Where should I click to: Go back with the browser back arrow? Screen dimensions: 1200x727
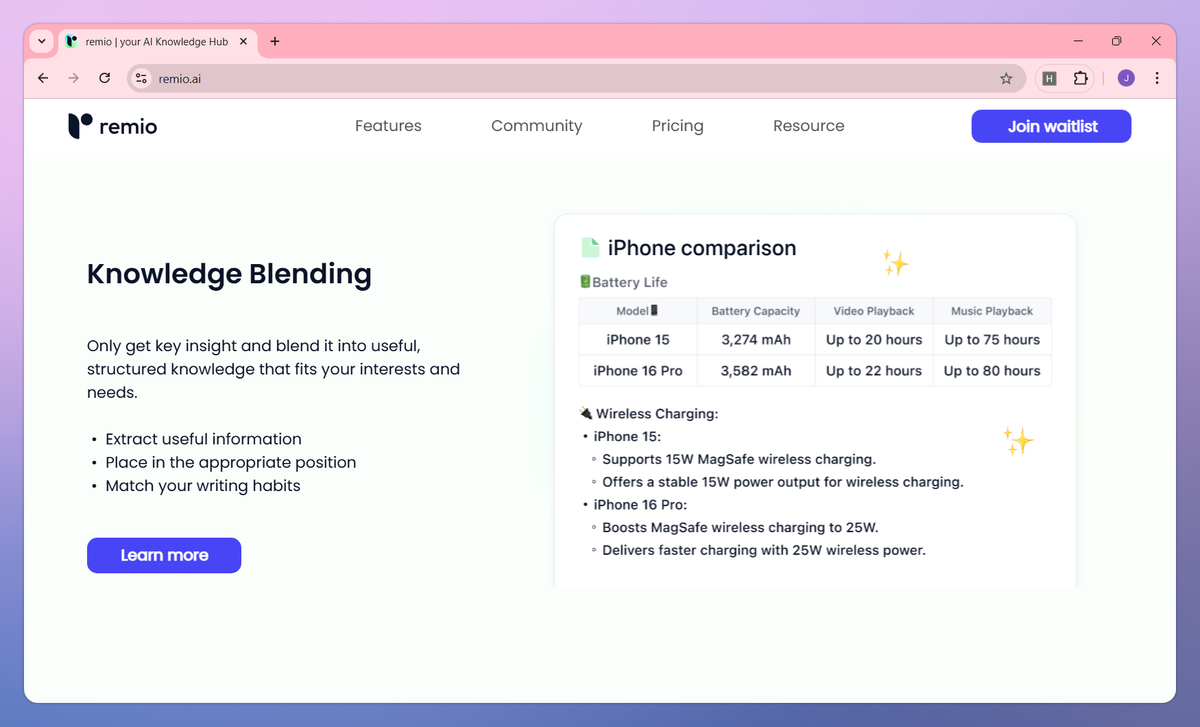pos(42,78)
